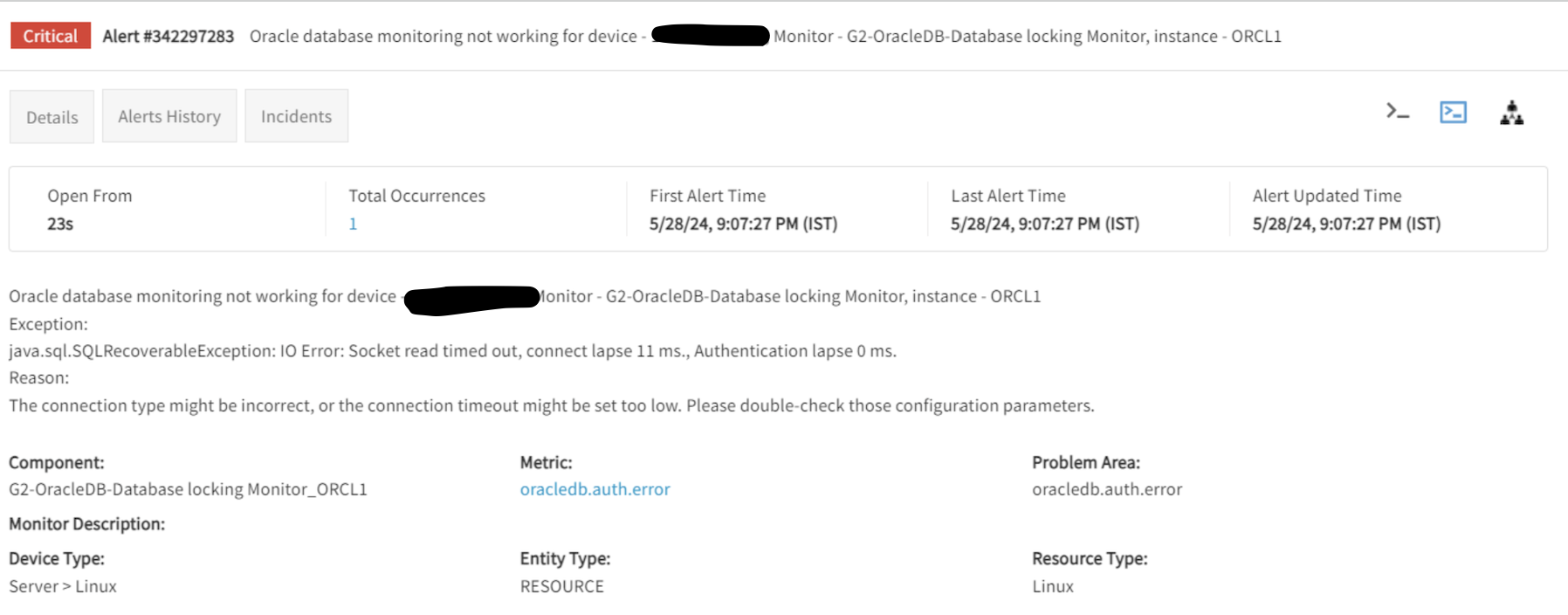1568x615 pixels.
Task: Click the Component value ending in Monitor_ORCL1
Action: [188, 489]
